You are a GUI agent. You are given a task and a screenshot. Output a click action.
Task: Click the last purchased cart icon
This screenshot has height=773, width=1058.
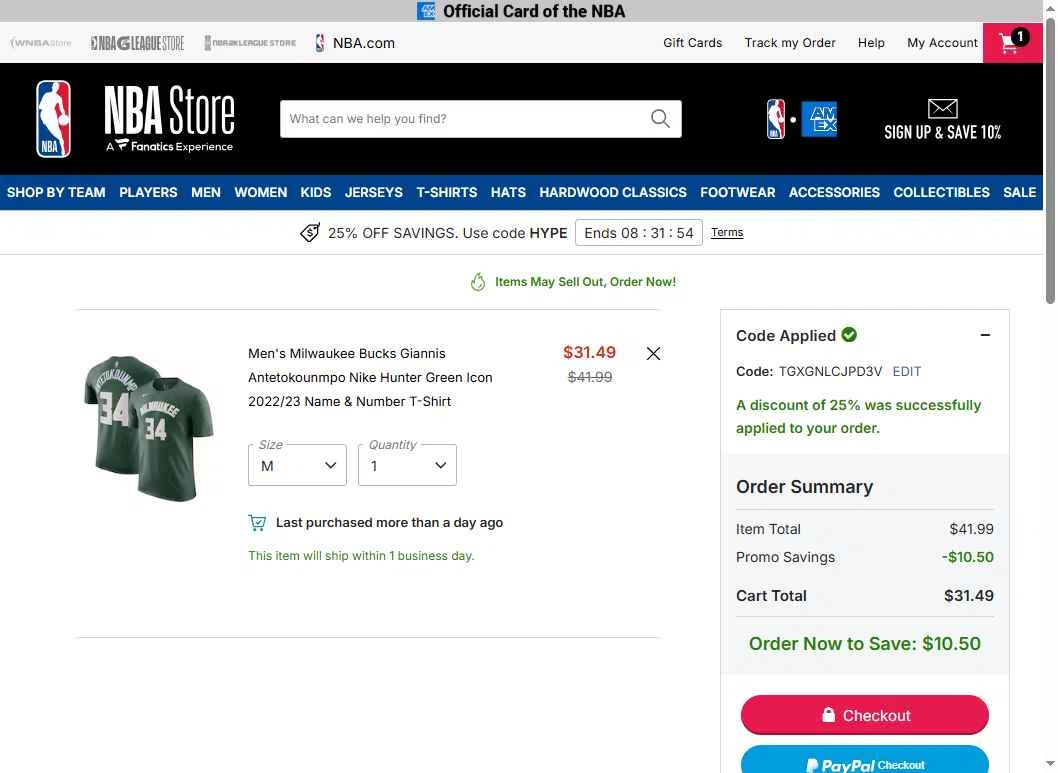(257, 523)
